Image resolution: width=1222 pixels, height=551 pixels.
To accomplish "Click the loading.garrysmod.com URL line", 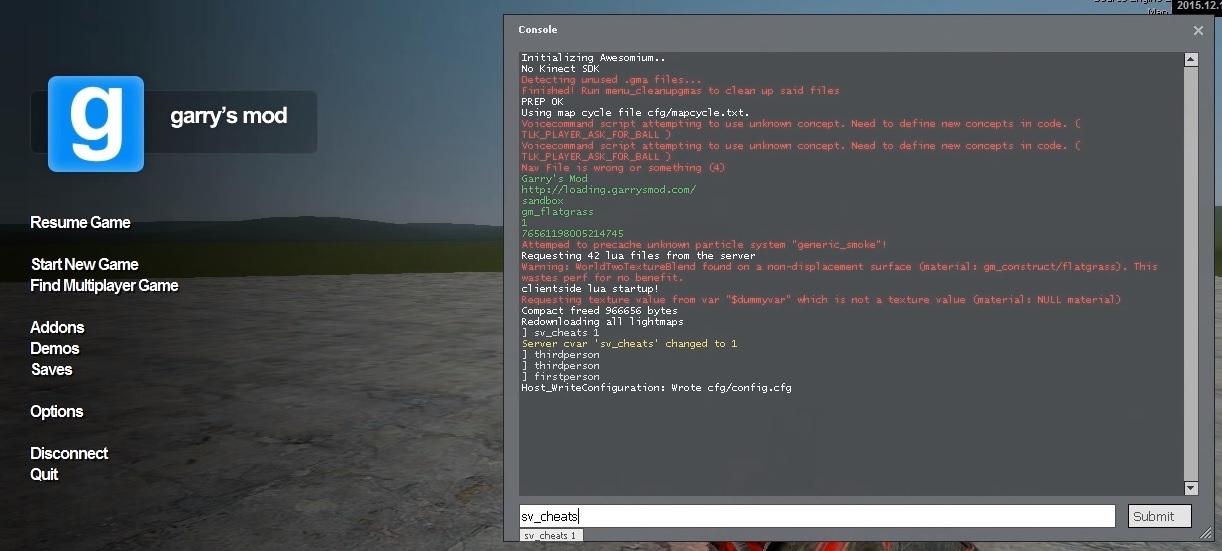I will point(608,190).
